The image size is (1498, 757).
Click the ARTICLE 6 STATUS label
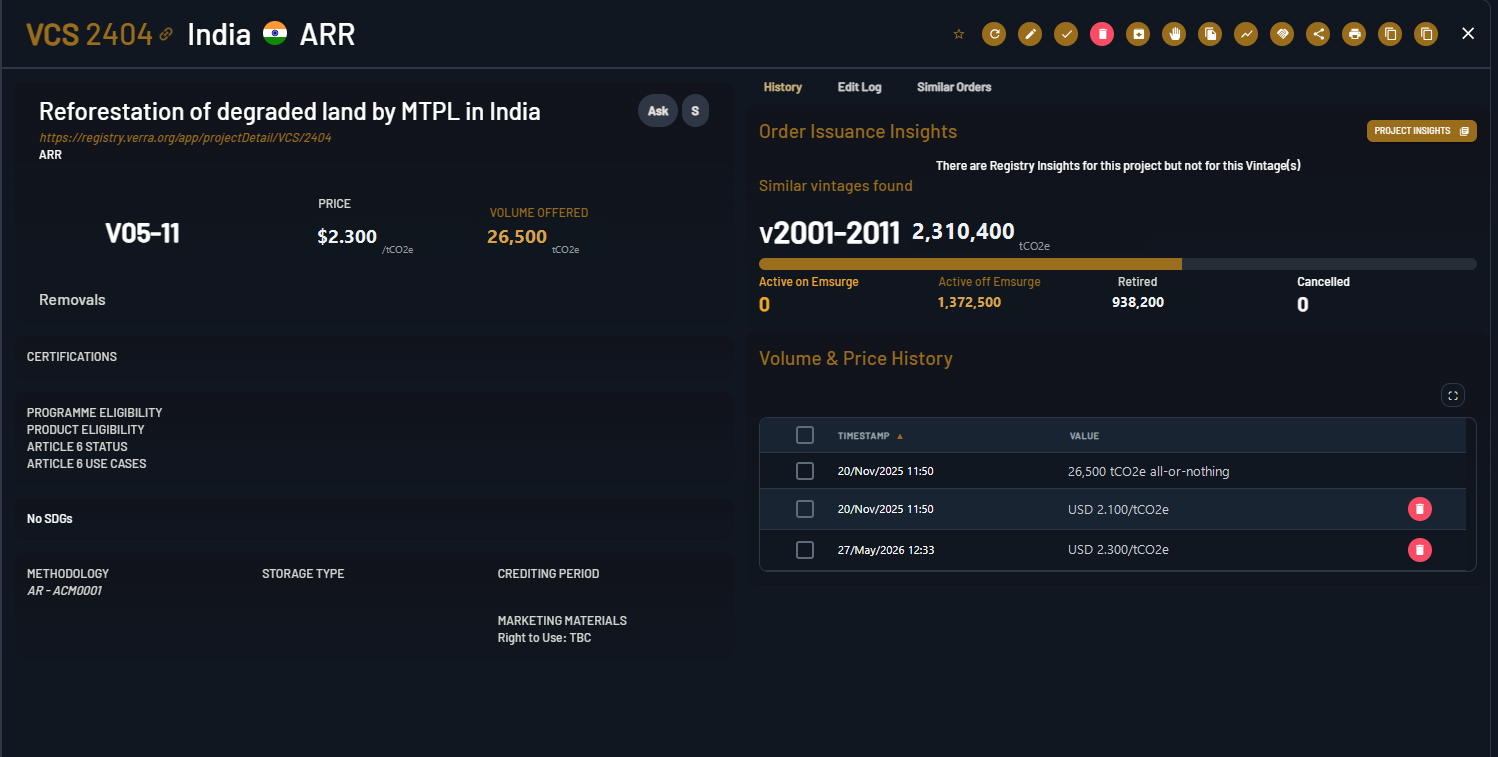pyautogui.click(x=77, y=447)
